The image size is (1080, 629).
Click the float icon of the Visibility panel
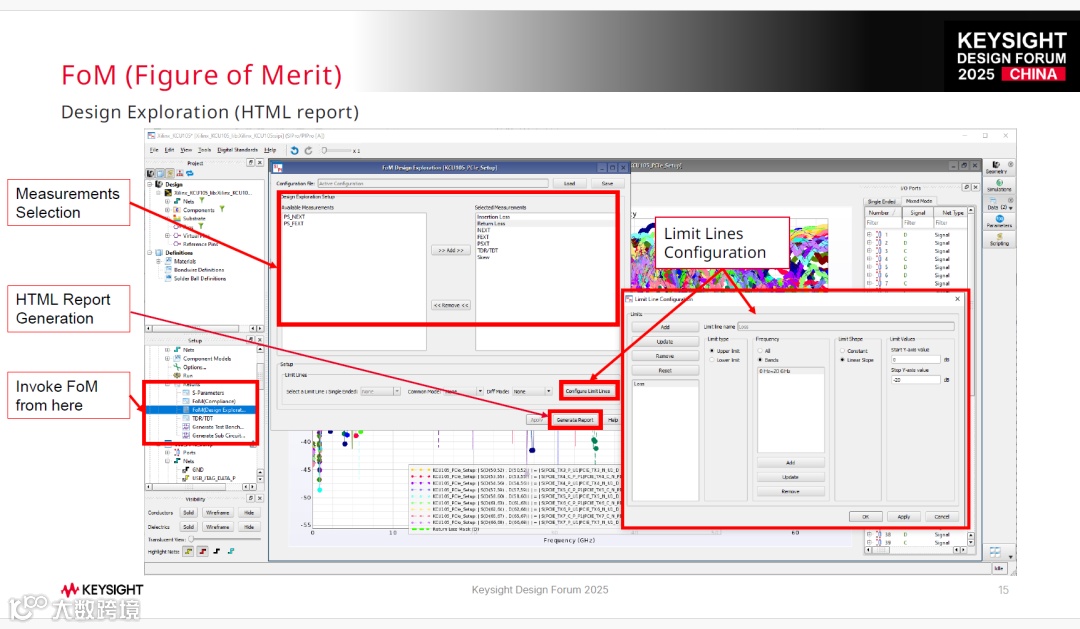click(251, 498)
